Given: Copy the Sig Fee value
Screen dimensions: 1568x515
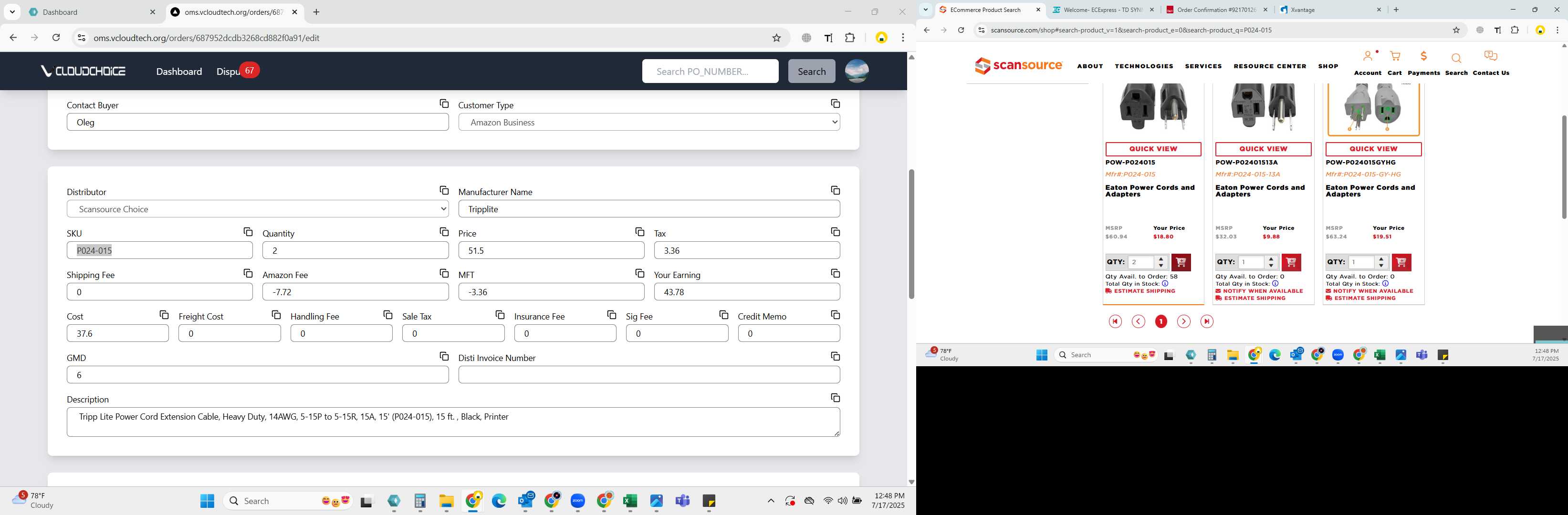Looking at the screenshot, I should coord(723,314).
